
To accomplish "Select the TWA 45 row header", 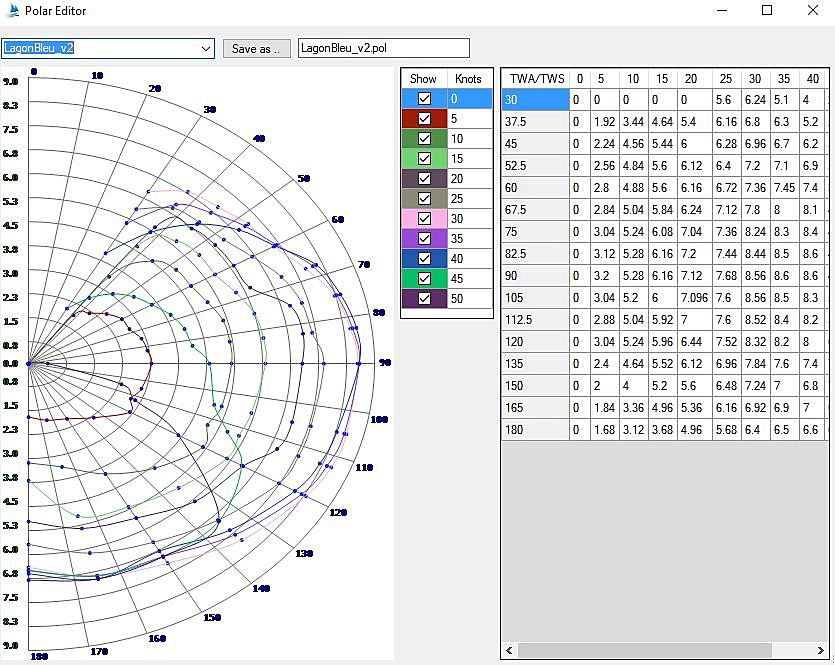I will tap(536, 144).
